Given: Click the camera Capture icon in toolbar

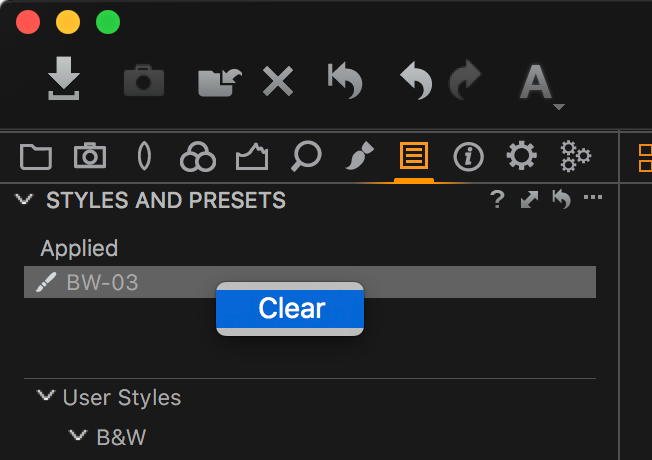Looking at the screenshot, I should point(144,80).
